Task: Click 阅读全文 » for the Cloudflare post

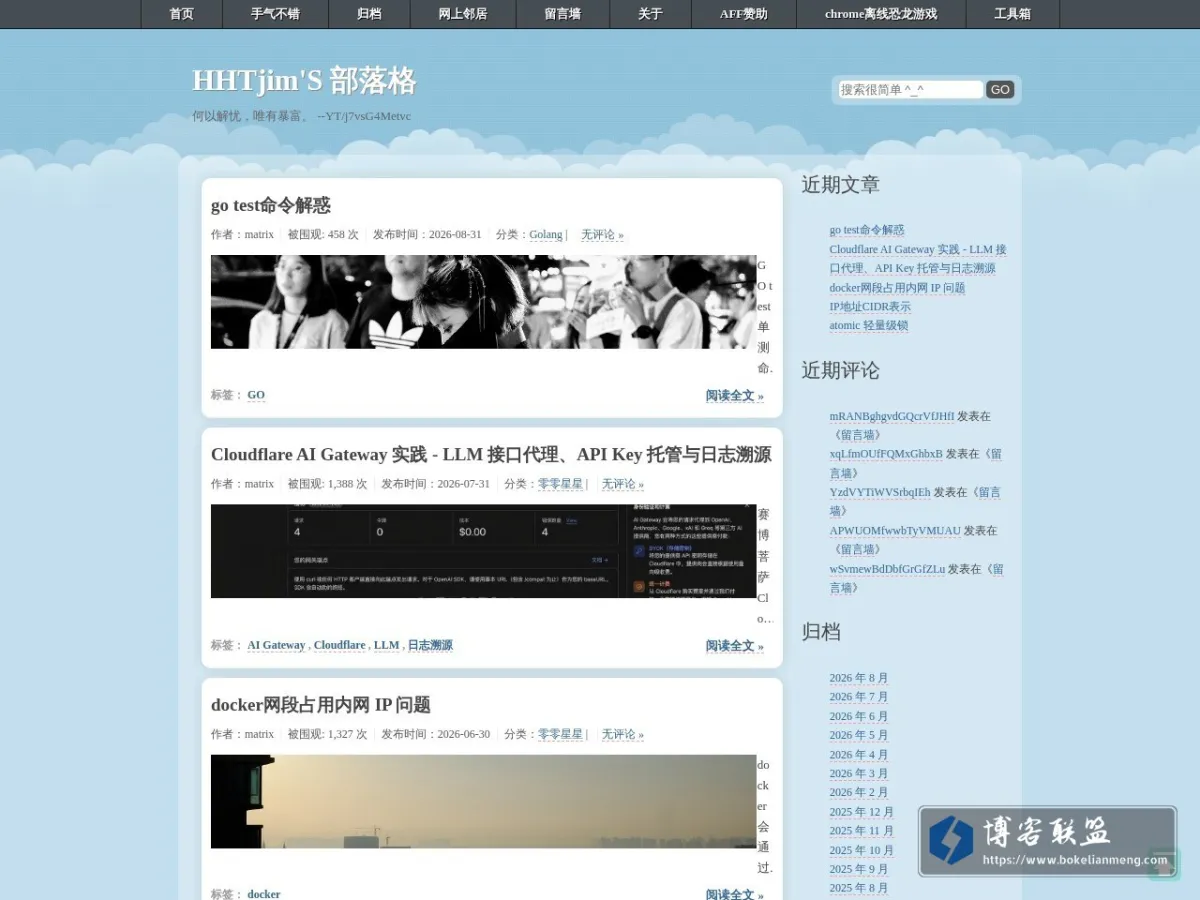Action: (x=734, y=646)
